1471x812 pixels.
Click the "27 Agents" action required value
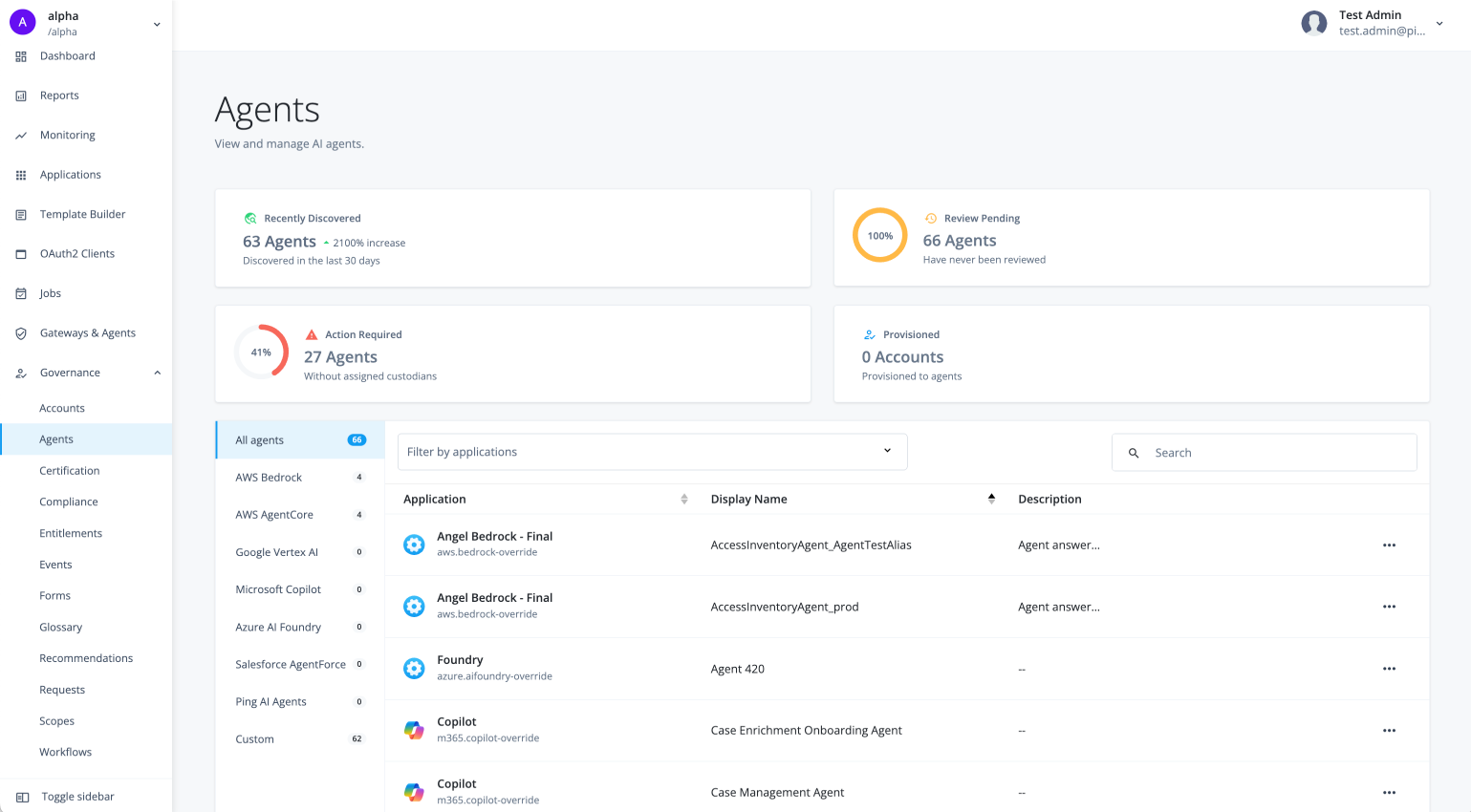(x=340, y=357)
